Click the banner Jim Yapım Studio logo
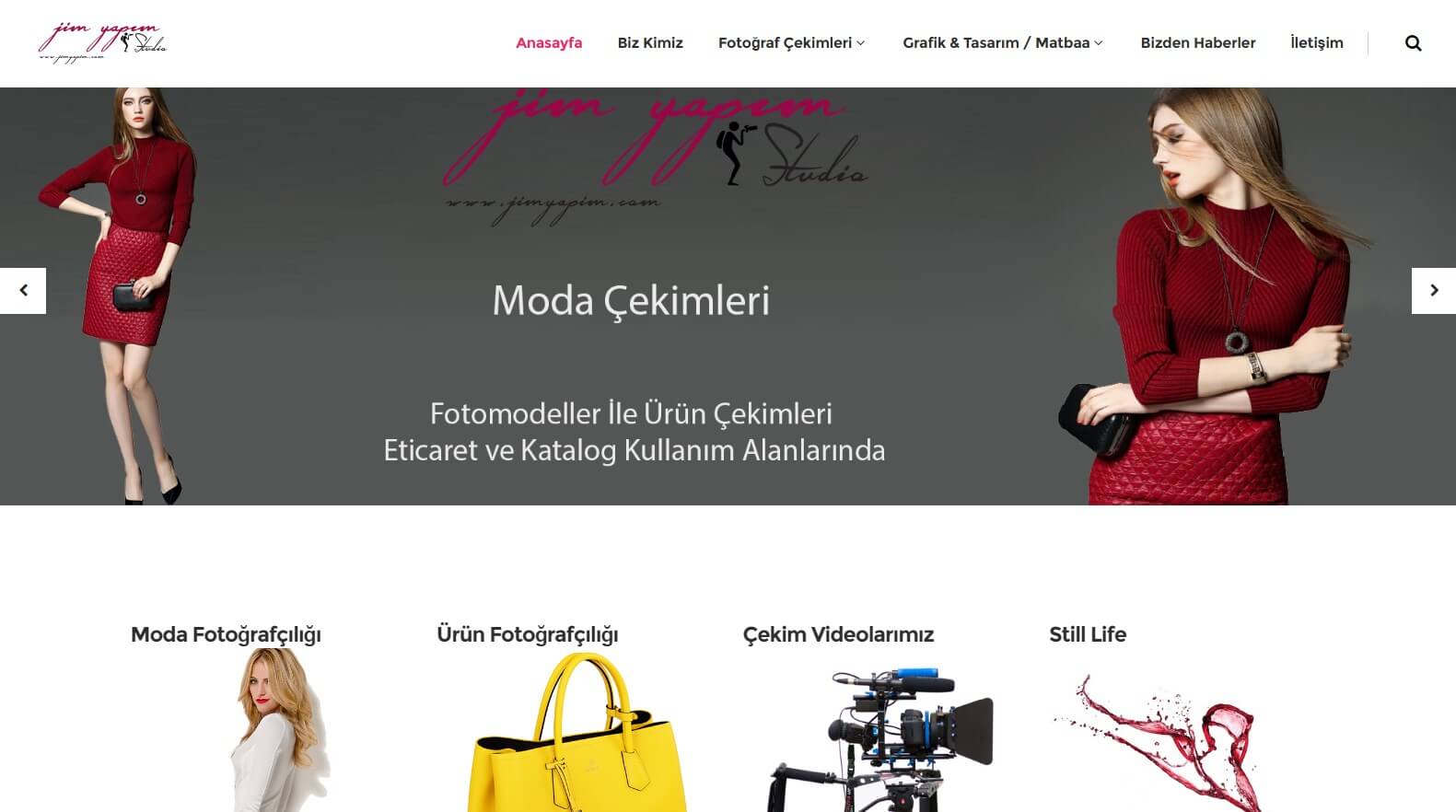 pyautogui.click(x=654, y=157)
